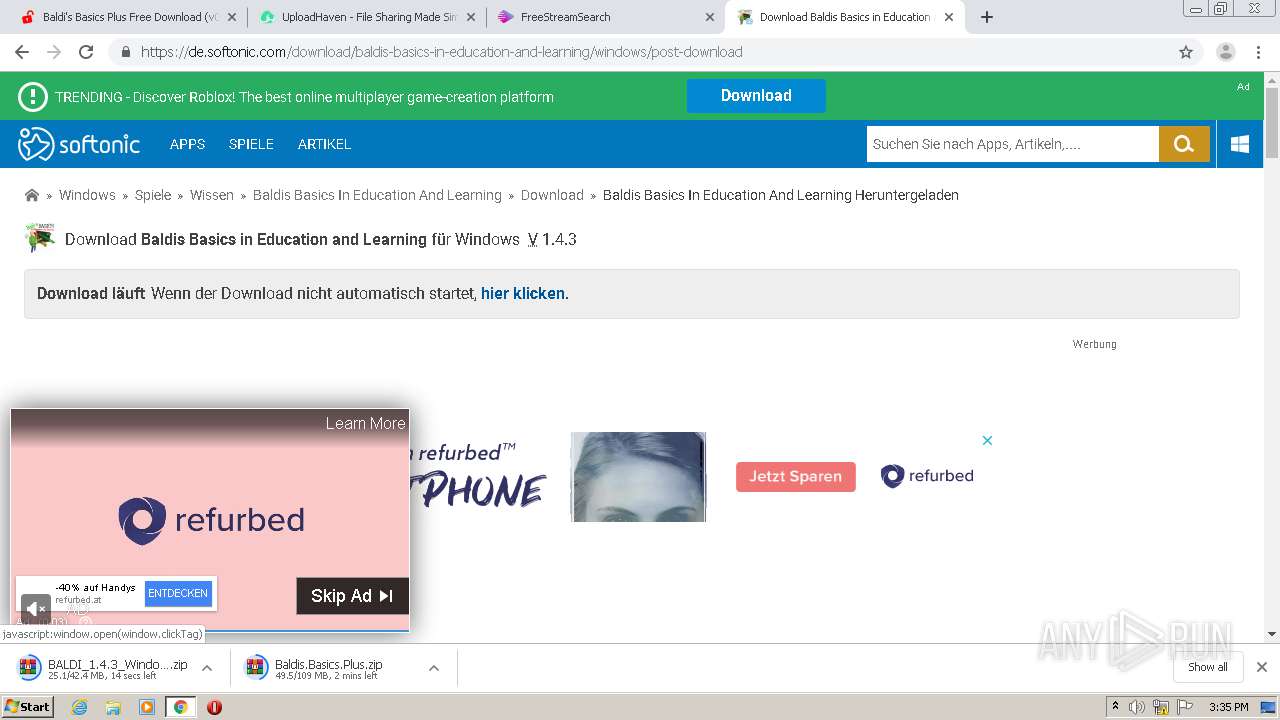Skip the video ad
This screenshot has height=720, width=1280.
352,596
